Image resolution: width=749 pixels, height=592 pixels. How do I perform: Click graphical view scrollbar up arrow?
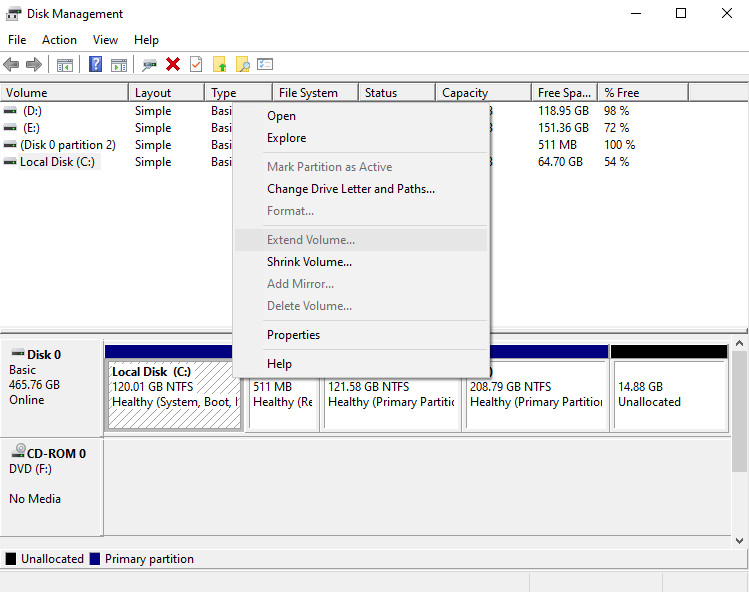[739, 343]
